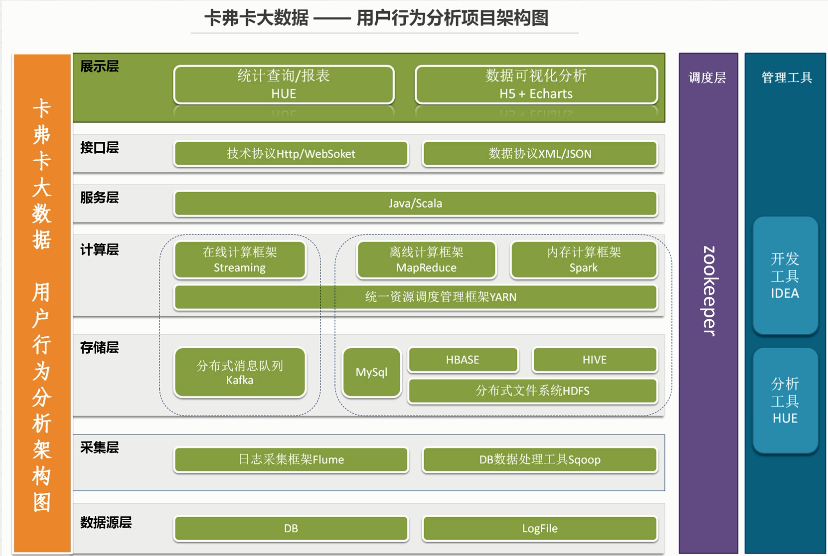
Task: Click the LogFile data source block
Action: click(x=540, y=528)
